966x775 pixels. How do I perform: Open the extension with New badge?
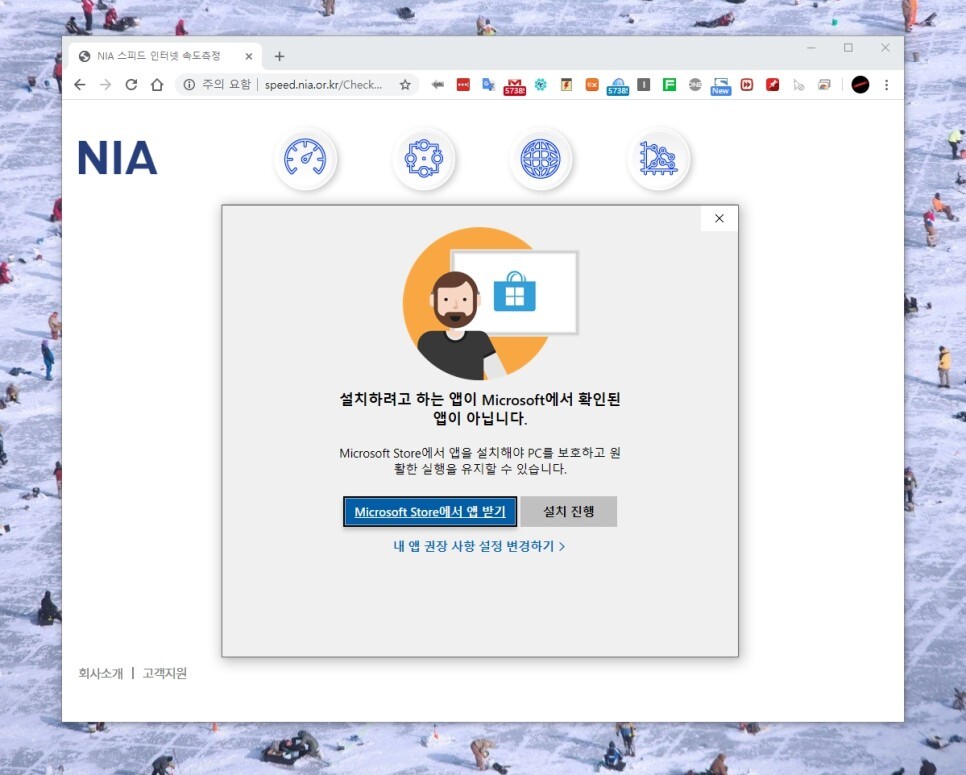[x=720, y=86]
